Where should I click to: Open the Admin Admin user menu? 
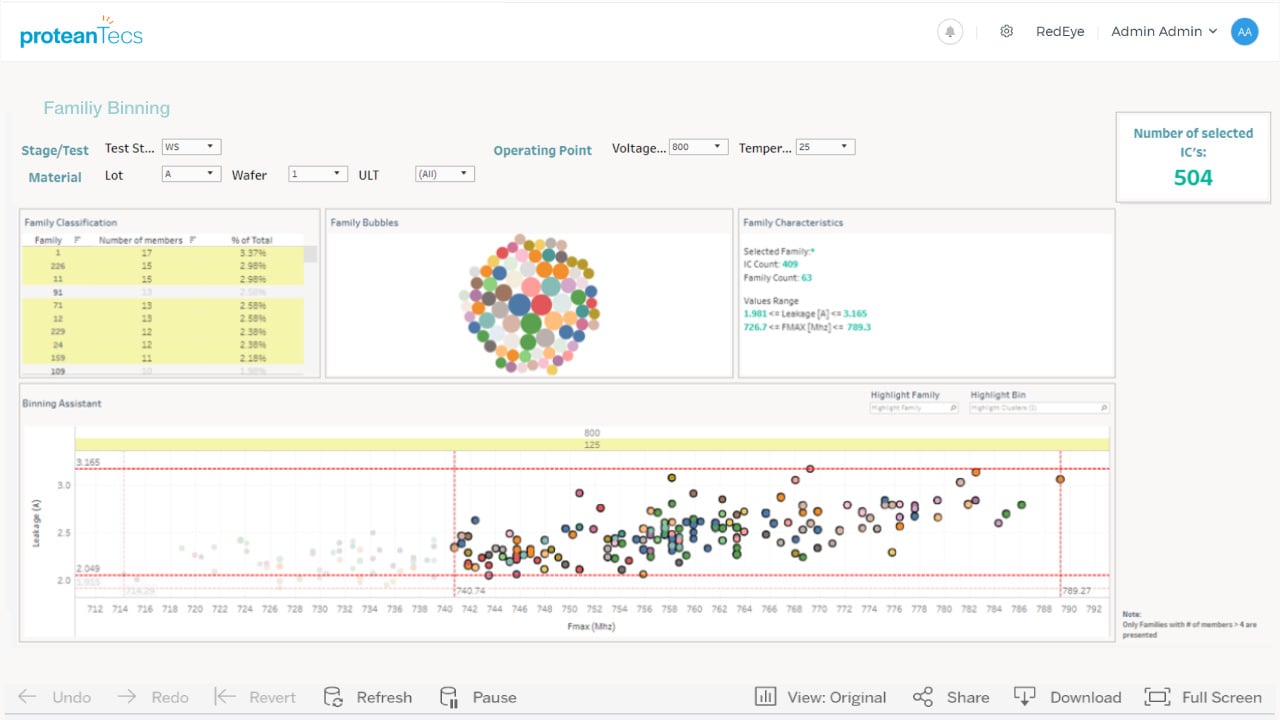point(1164,32)
